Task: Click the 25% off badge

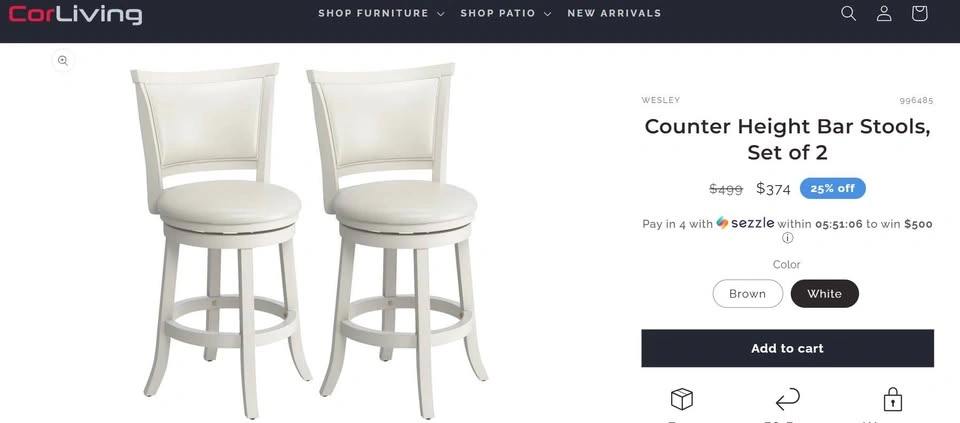Action: coord(833,189)
